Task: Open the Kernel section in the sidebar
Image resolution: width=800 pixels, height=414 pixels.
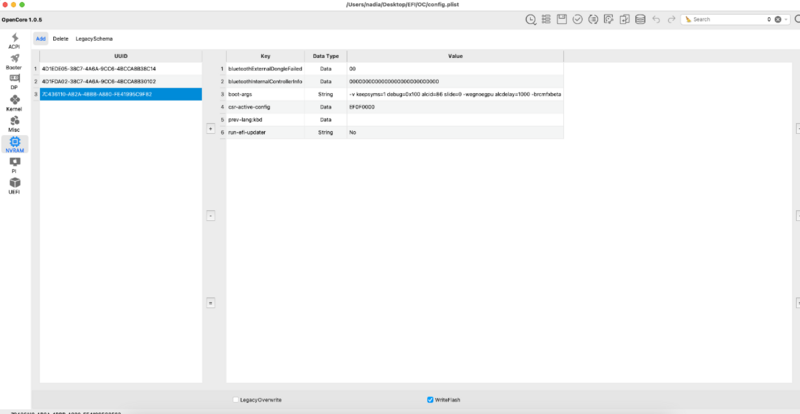Action: pyautogui.click(x=14, y=103)
